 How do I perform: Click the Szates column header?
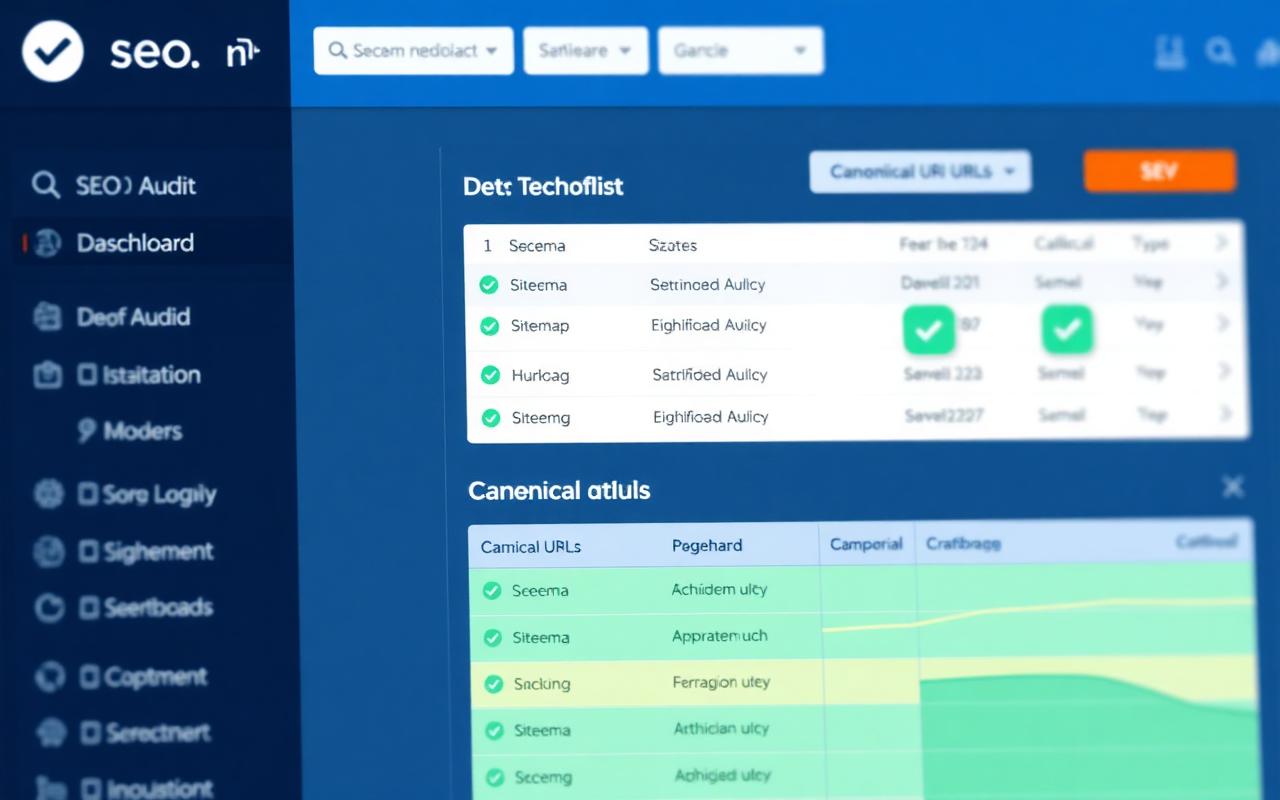coord(673,245)
